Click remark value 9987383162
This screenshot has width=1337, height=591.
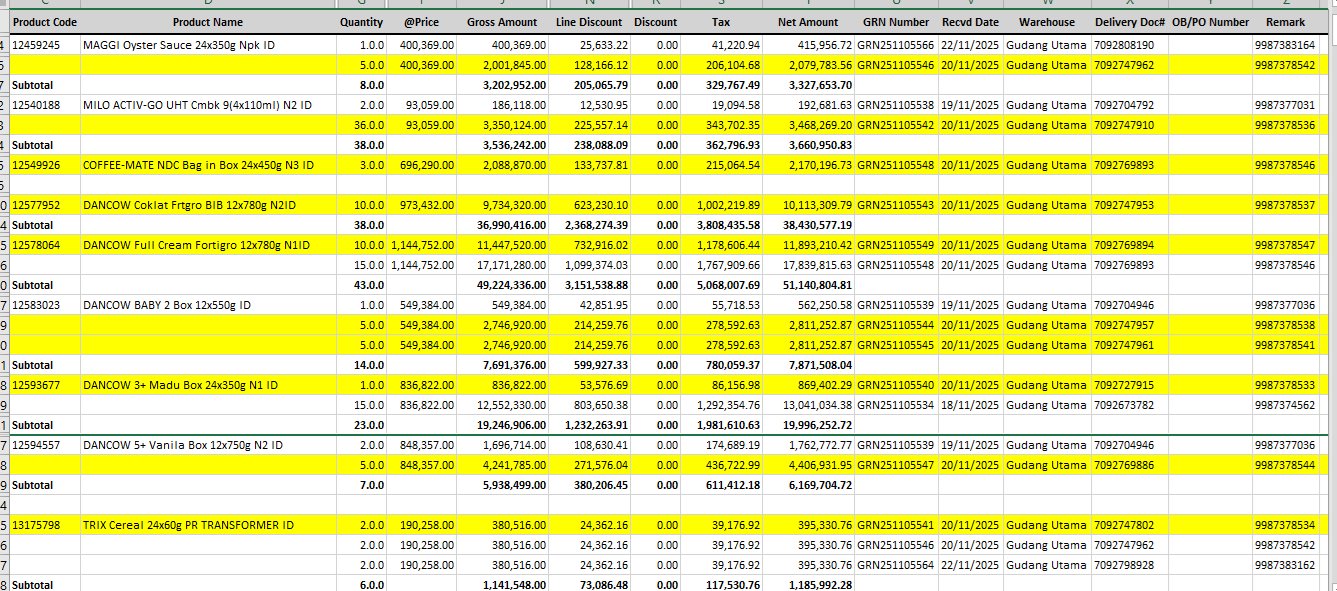(x=1284, y=565)
